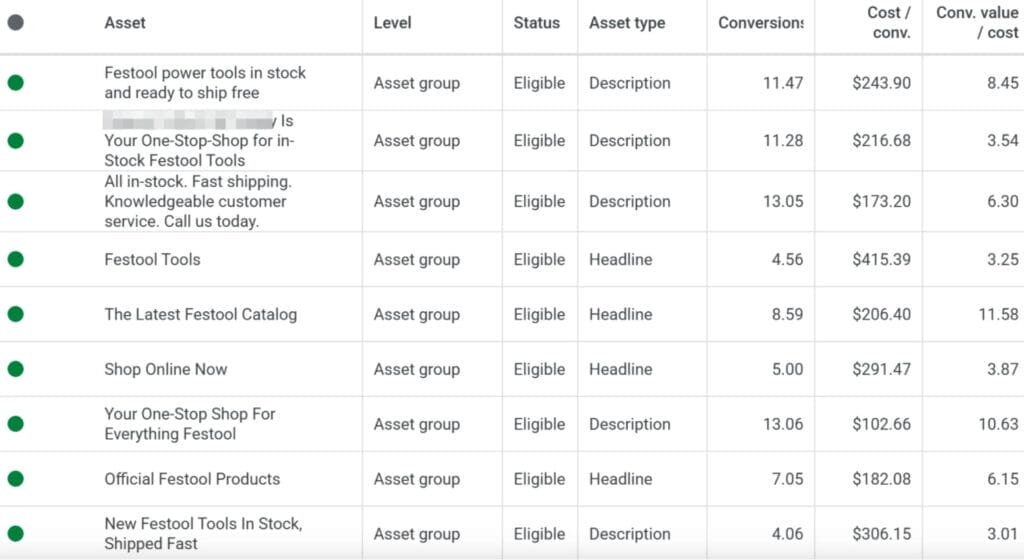The width and height of the screenshot is (1024, 560).
Task: Click conversions value 5.00
Action: pos(788,369)
